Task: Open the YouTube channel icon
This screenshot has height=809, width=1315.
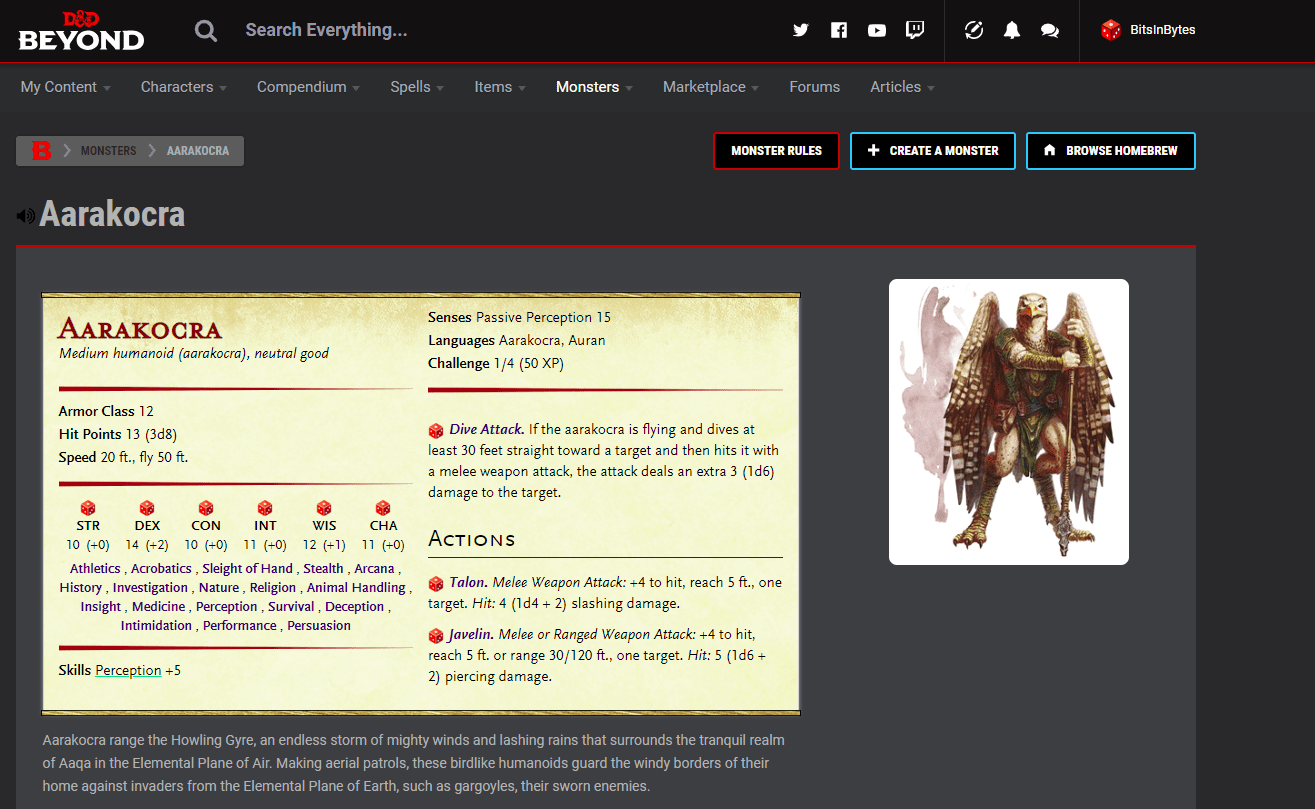Action: point(877,30)
